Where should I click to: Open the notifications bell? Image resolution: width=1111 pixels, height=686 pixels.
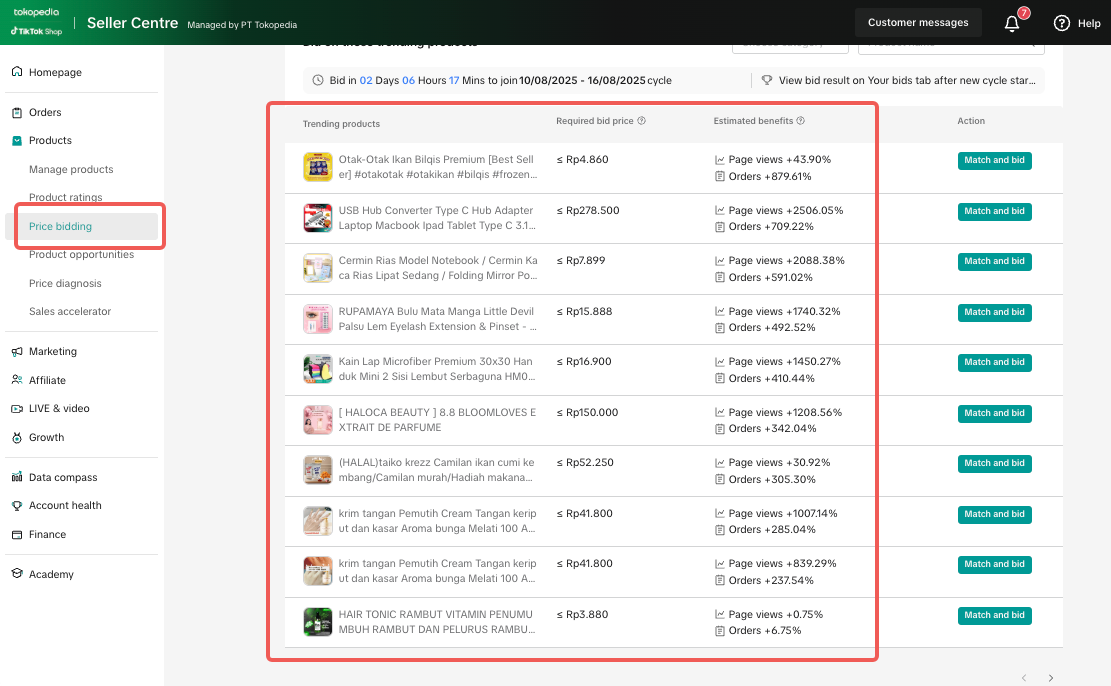point(1012,23)
